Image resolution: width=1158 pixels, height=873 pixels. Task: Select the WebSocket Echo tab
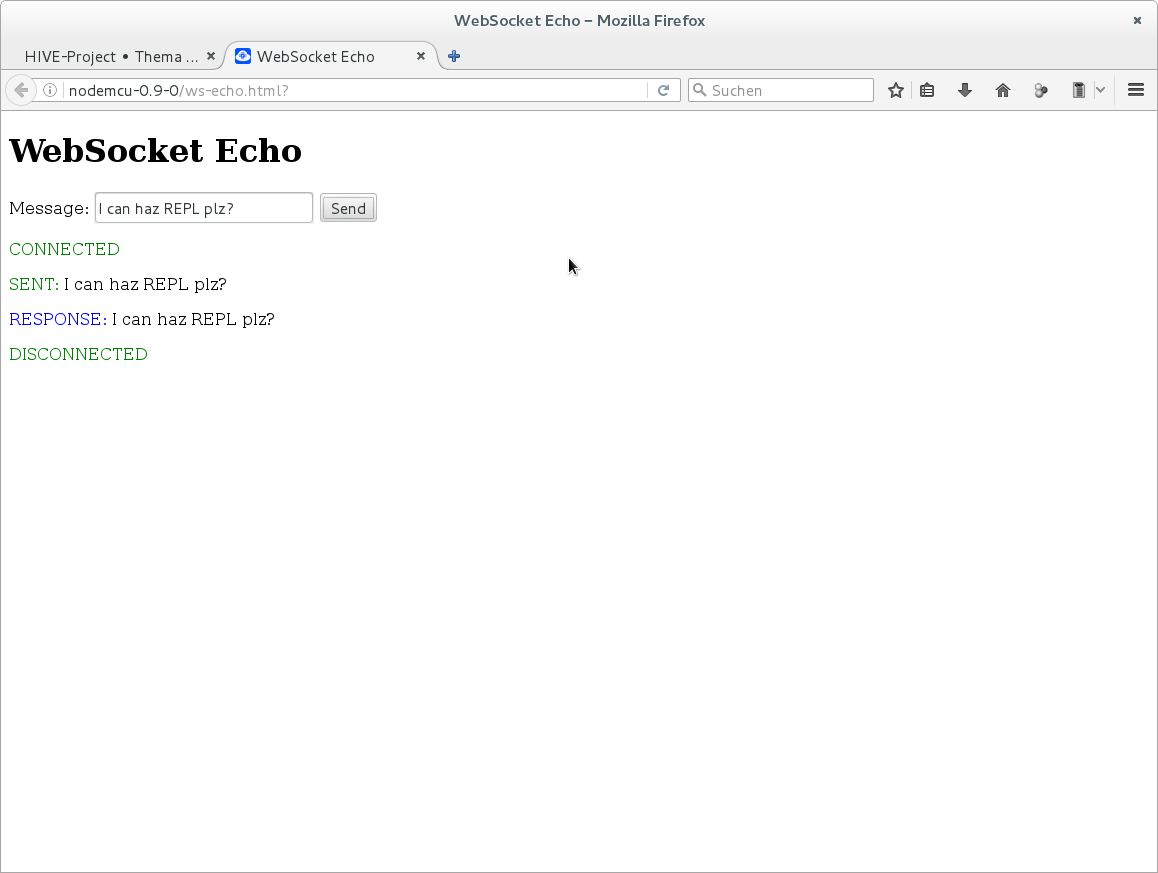pos(315,56)
